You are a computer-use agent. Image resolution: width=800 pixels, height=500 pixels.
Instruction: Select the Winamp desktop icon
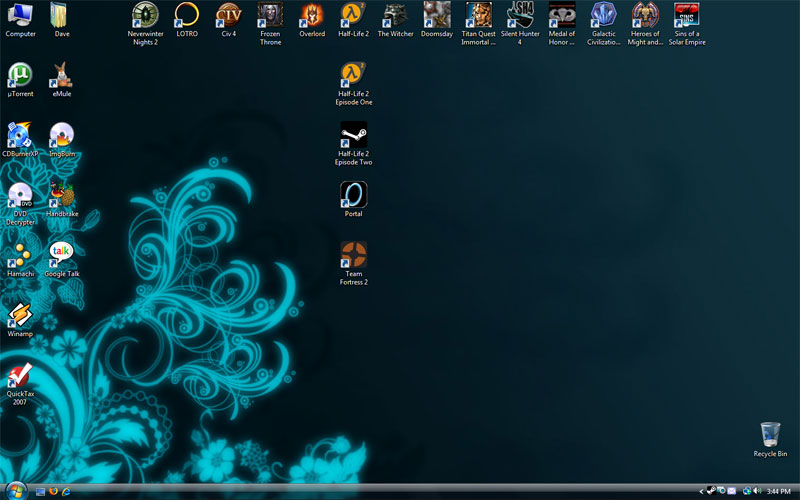[20, 315]
